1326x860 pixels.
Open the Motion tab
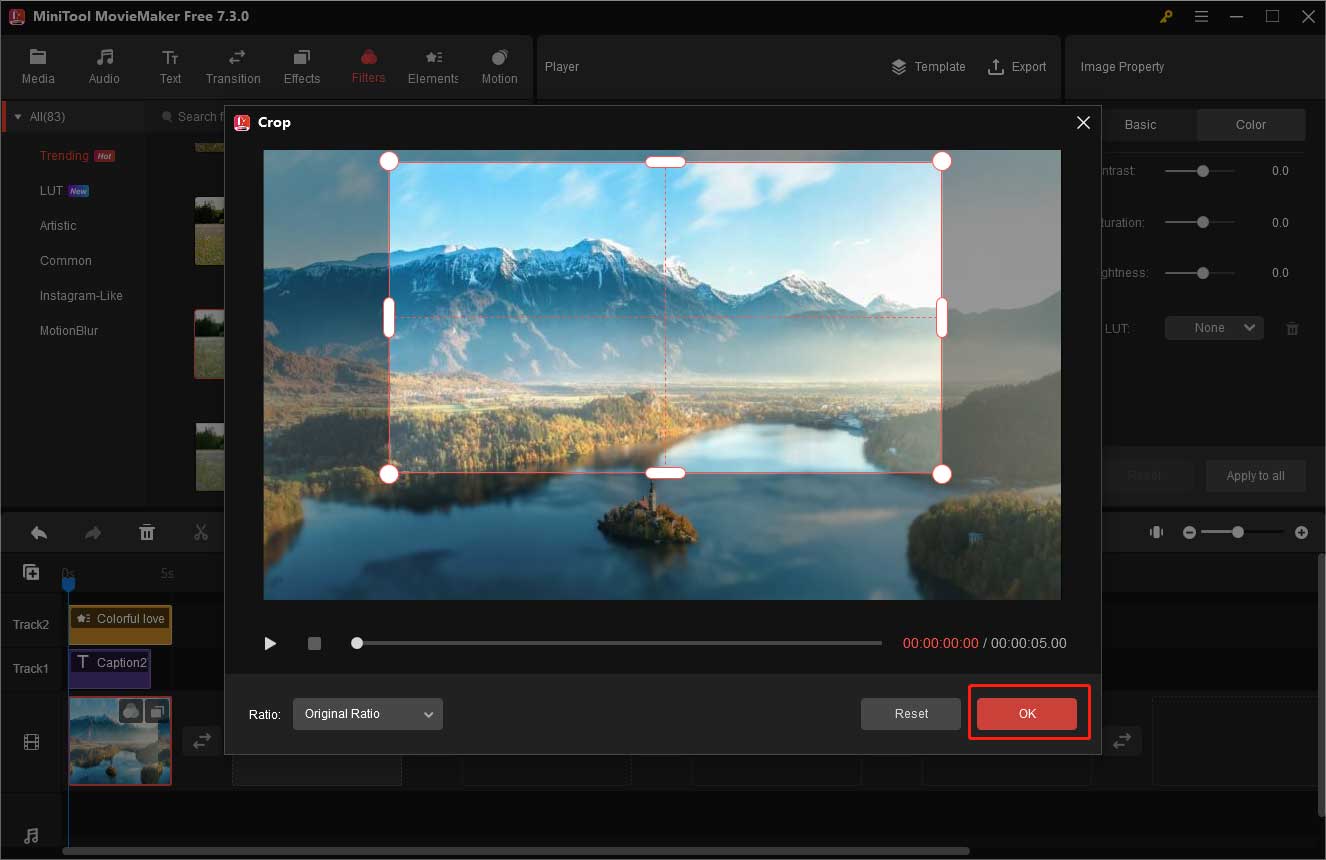(x=499, y=66)
